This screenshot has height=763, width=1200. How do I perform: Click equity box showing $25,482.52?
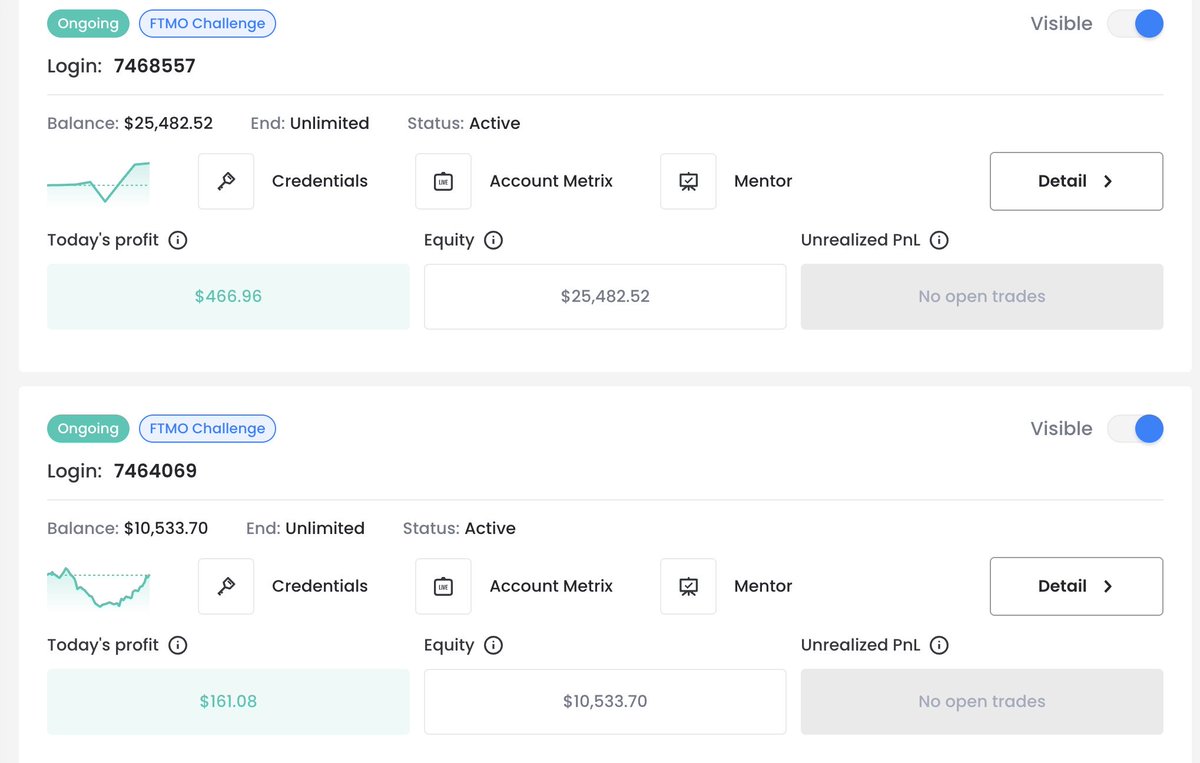click(605, 296)
